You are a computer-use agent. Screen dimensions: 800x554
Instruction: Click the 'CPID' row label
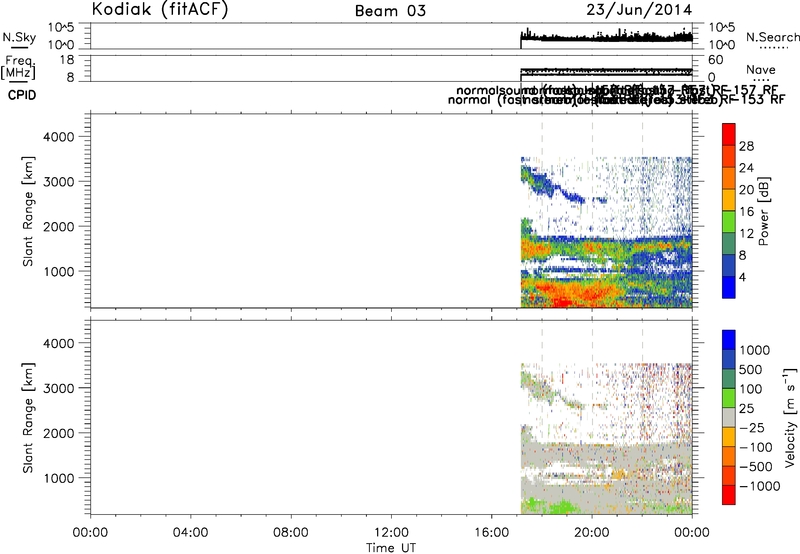point(22,95)
